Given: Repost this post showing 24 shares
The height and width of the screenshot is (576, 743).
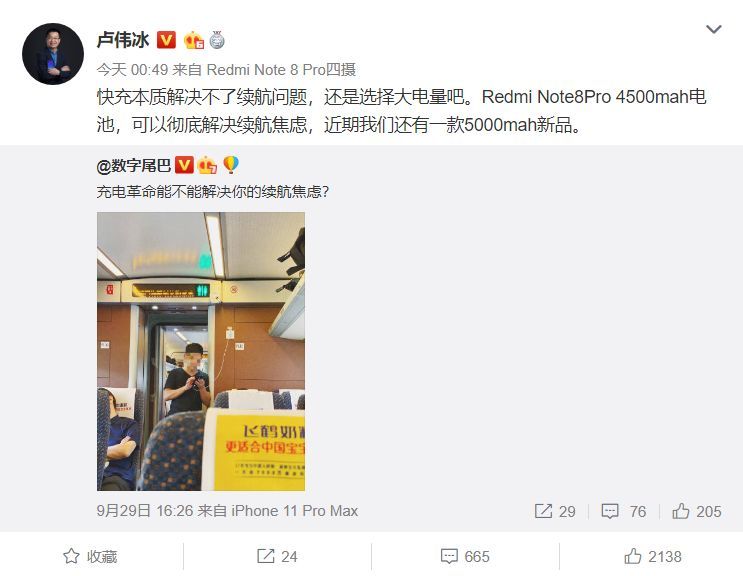Looking at the screenshot, I should click(x=277, y=556).
